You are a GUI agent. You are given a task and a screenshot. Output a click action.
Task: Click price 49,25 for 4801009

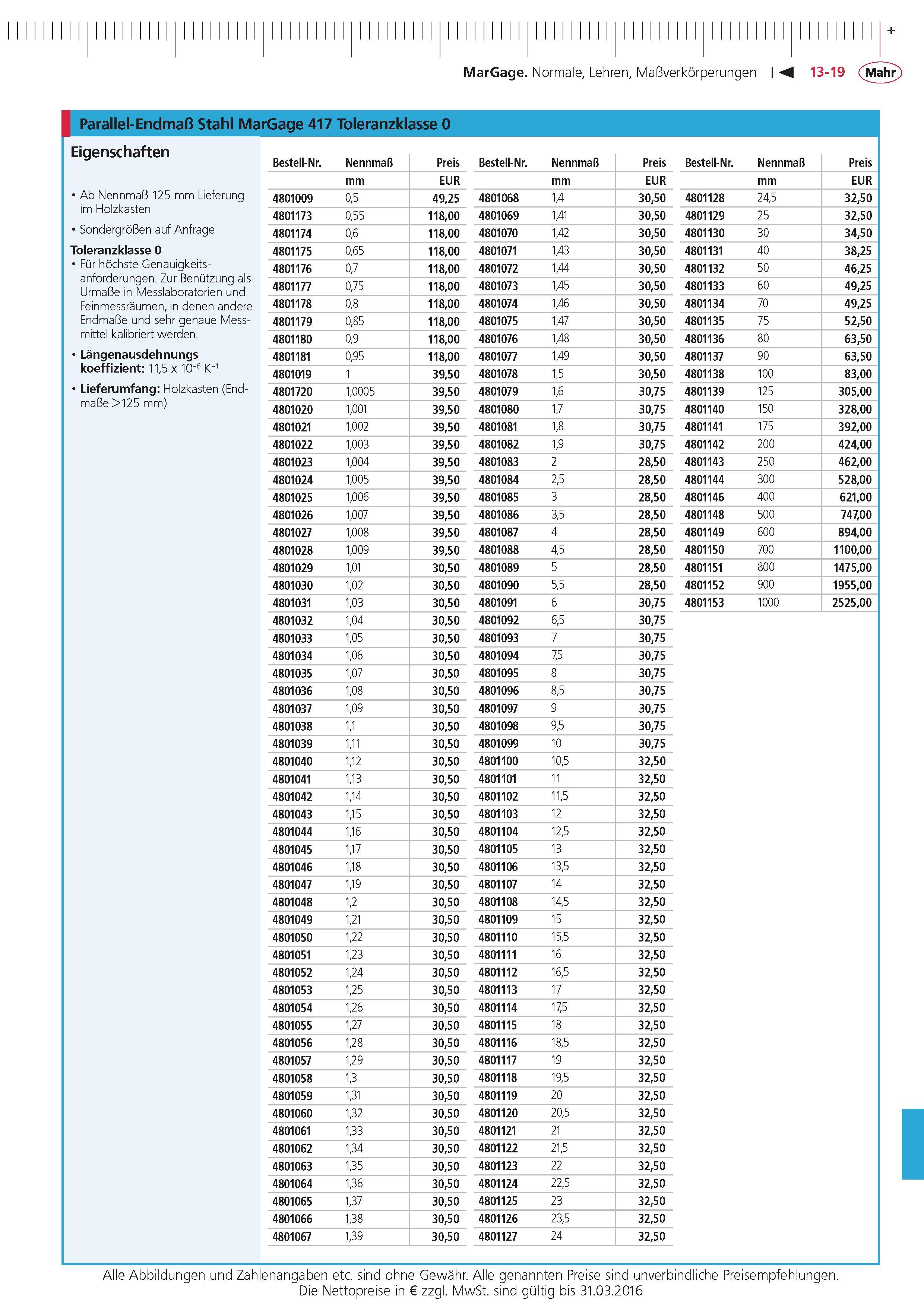[446, 199]
